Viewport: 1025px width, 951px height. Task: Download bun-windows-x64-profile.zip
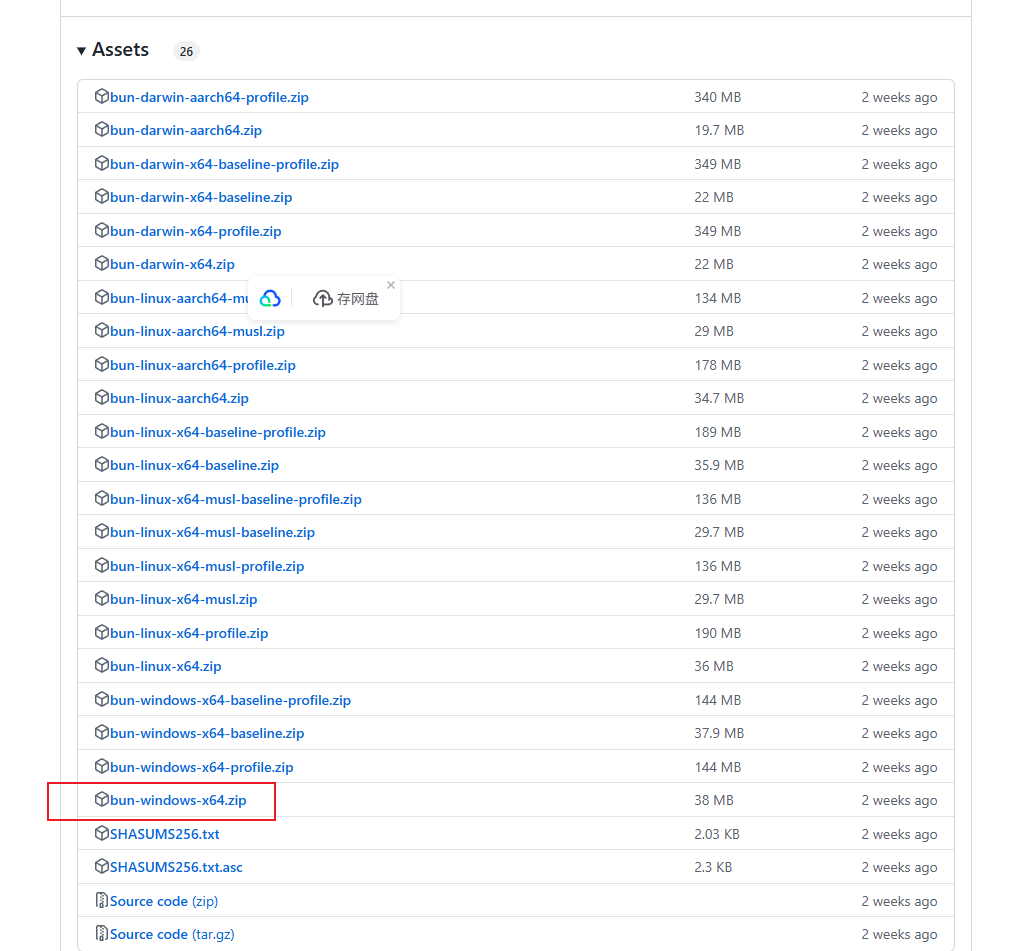(201, 767)
